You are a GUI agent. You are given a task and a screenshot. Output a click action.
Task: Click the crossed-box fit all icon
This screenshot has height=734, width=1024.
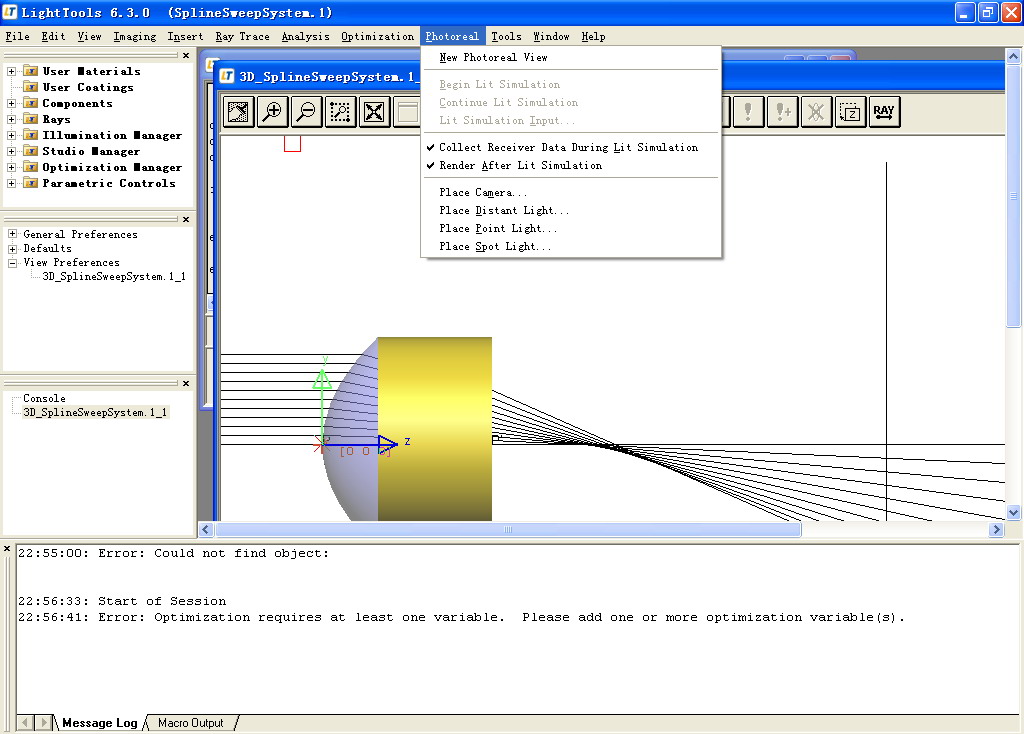[x=374, y=112]
